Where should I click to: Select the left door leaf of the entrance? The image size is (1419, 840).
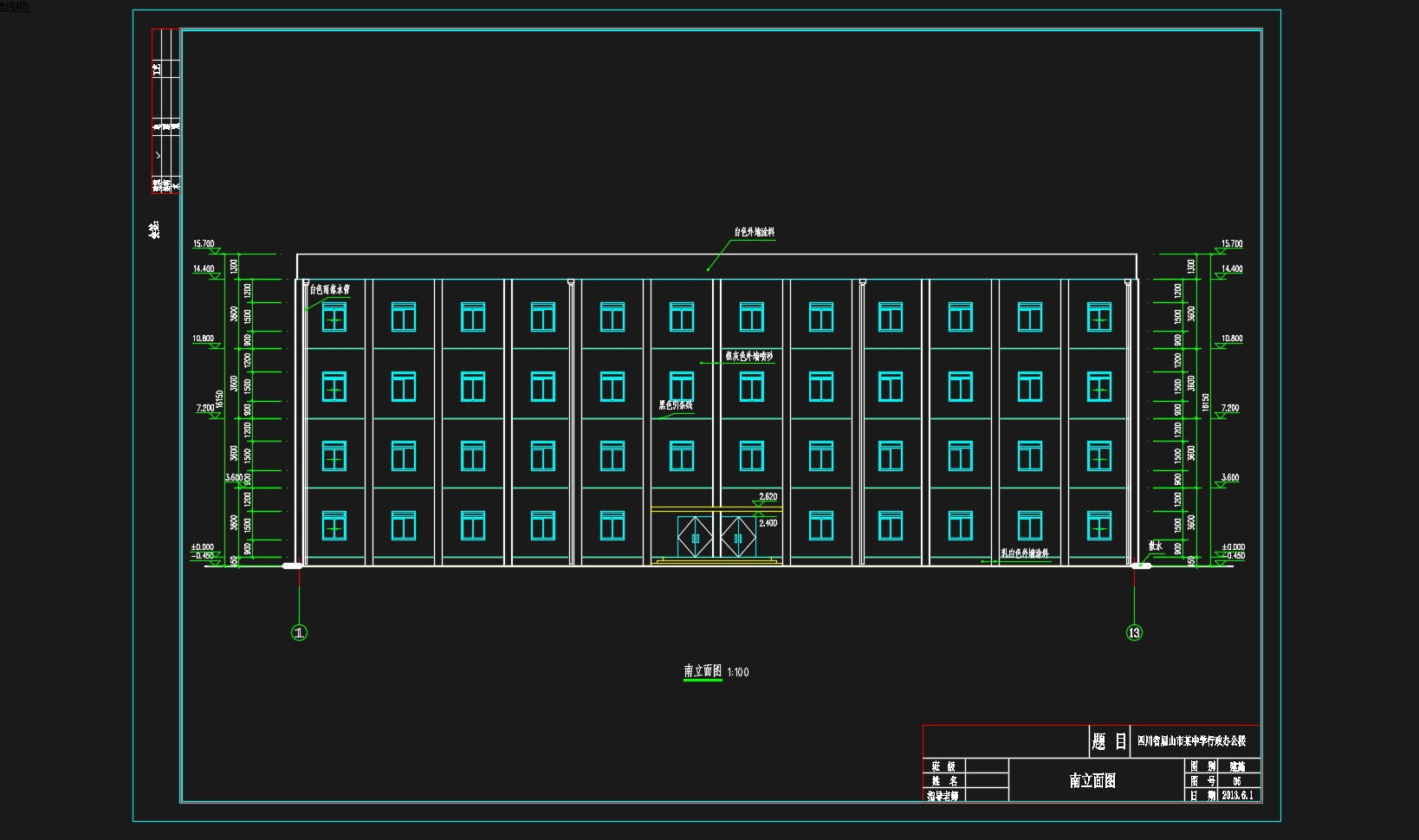[x=695, y=538]
